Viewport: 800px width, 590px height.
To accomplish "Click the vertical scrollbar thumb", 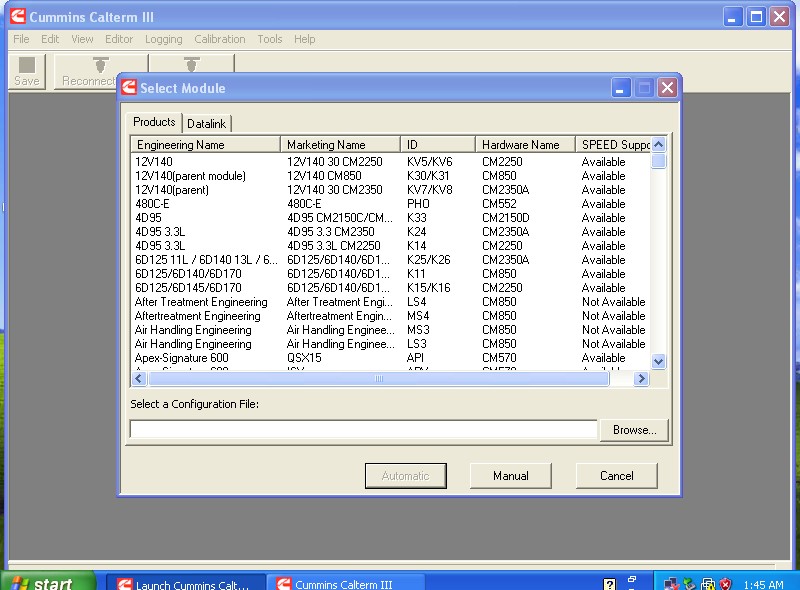I will click(x=659, y=160).
